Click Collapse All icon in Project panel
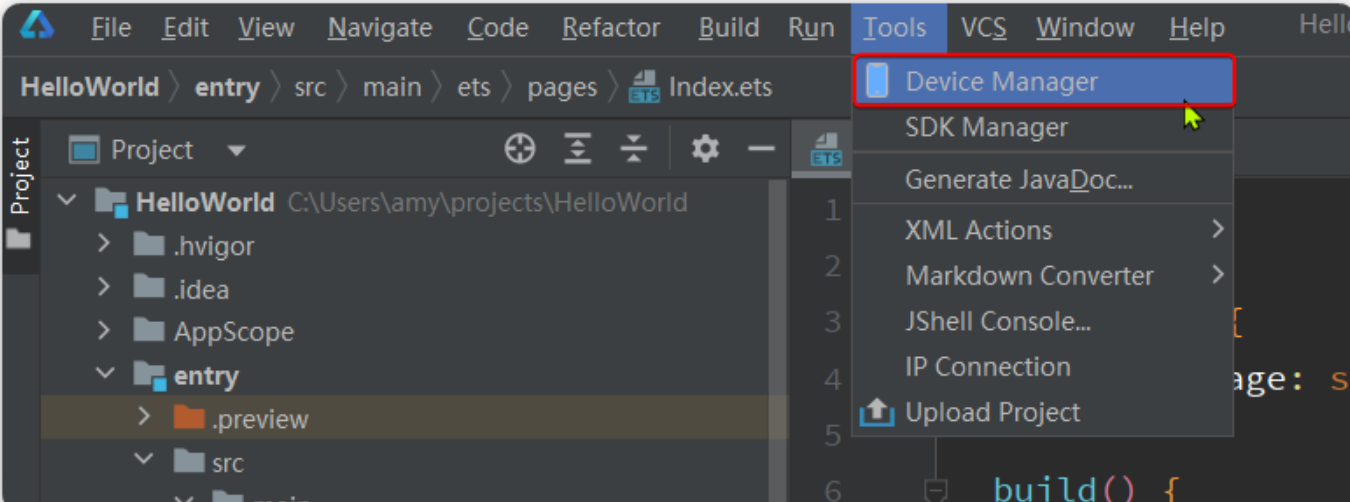The image size is (1350, 502). point(634,150)
